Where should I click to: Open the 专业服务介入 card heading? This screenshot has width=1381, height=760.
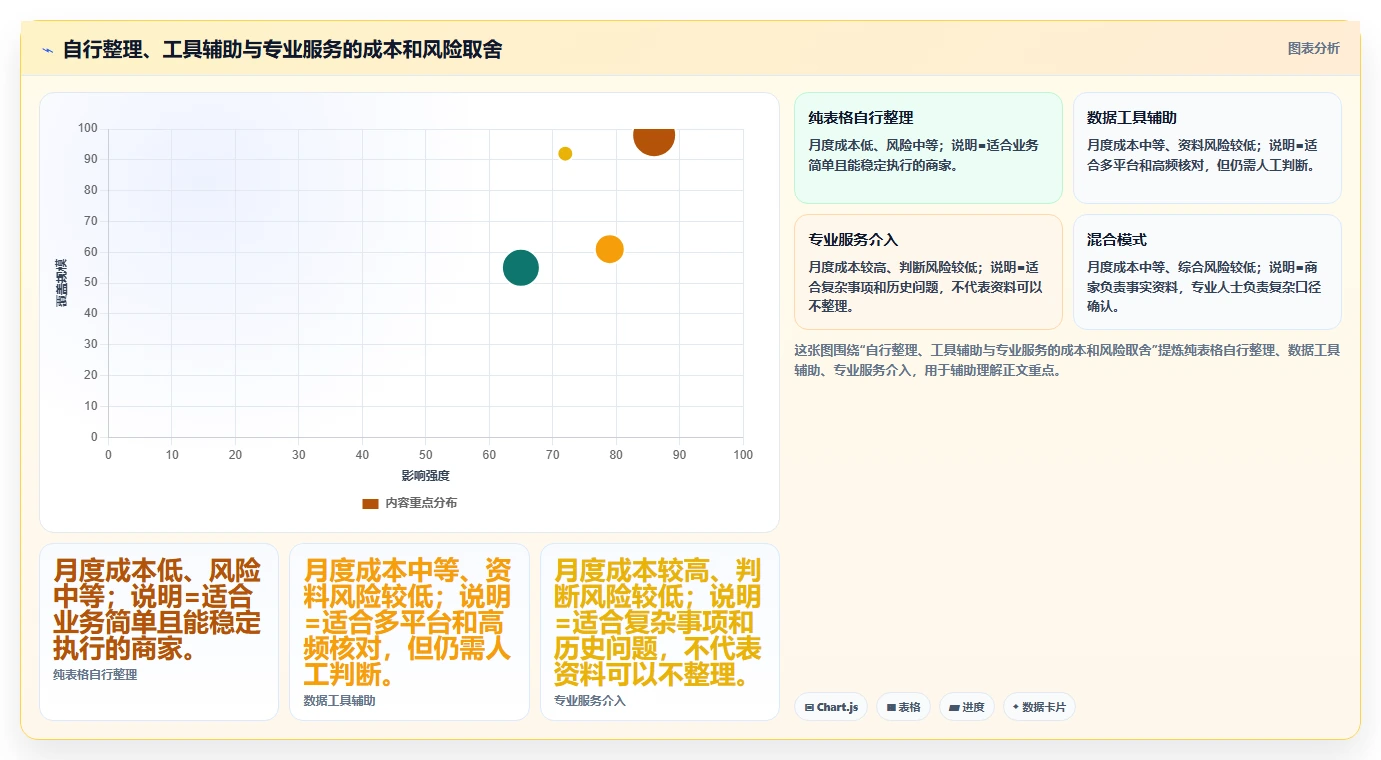click(853, 240)
